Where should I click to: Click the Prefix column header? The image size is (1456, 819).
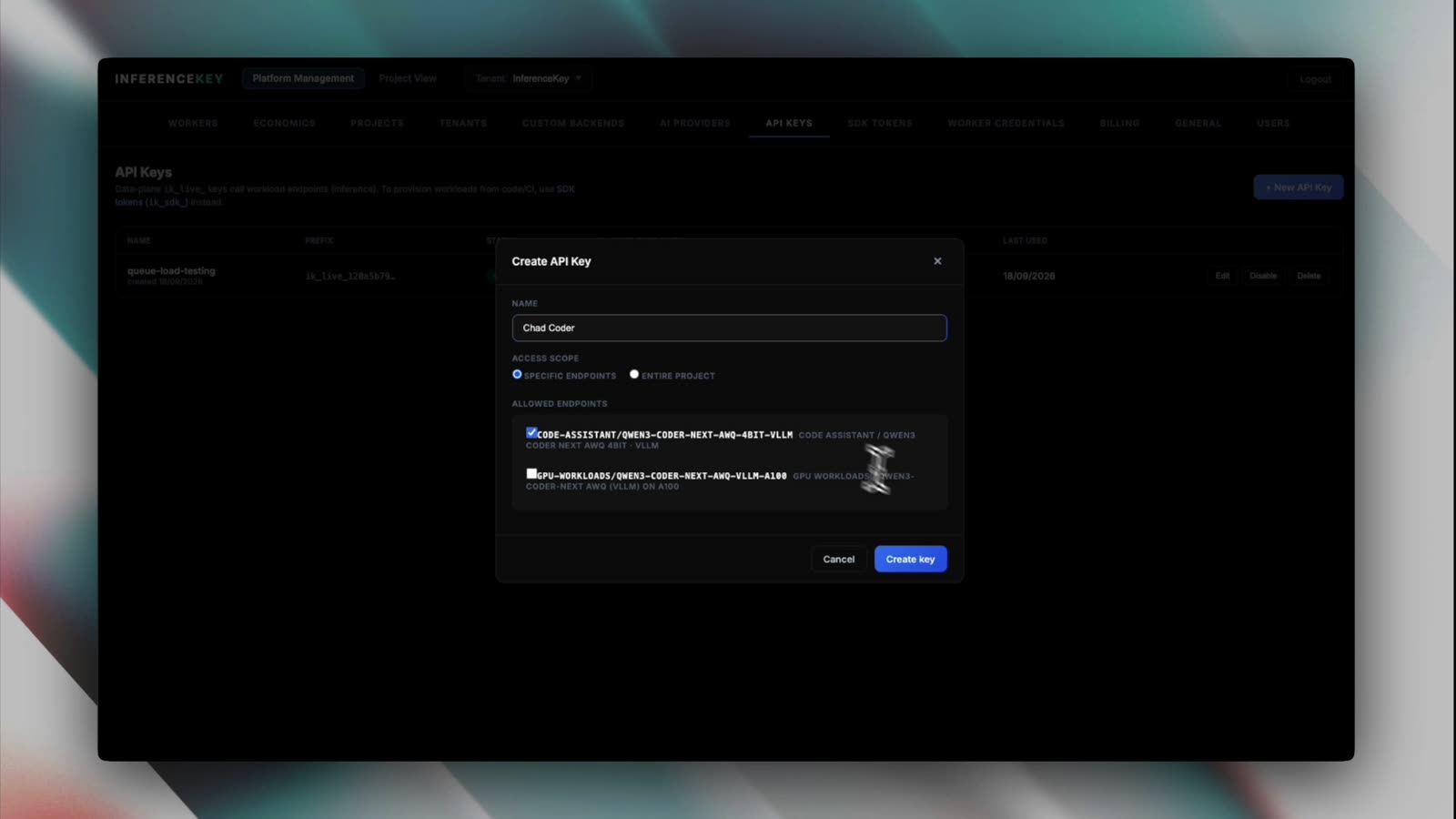[318, 240]
